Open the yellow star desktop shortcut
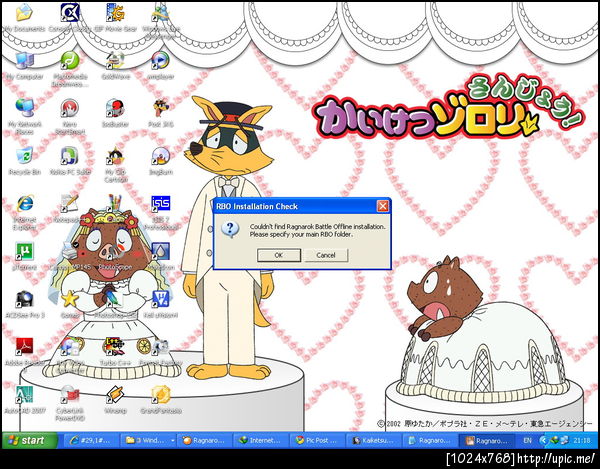Screen dimensions: 600x469 [70, 303]
